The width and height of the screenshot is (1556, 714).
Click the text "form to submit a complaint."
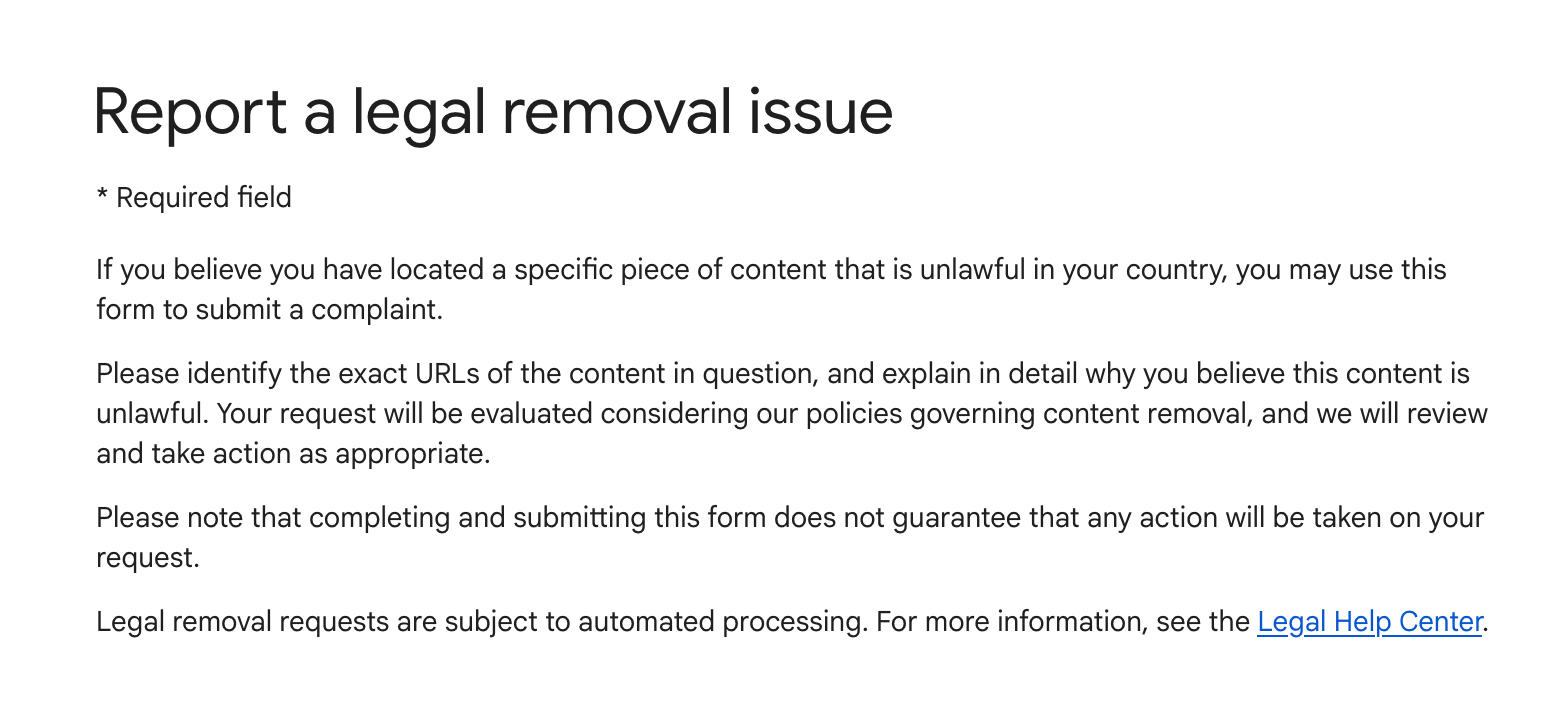point(269,310)
